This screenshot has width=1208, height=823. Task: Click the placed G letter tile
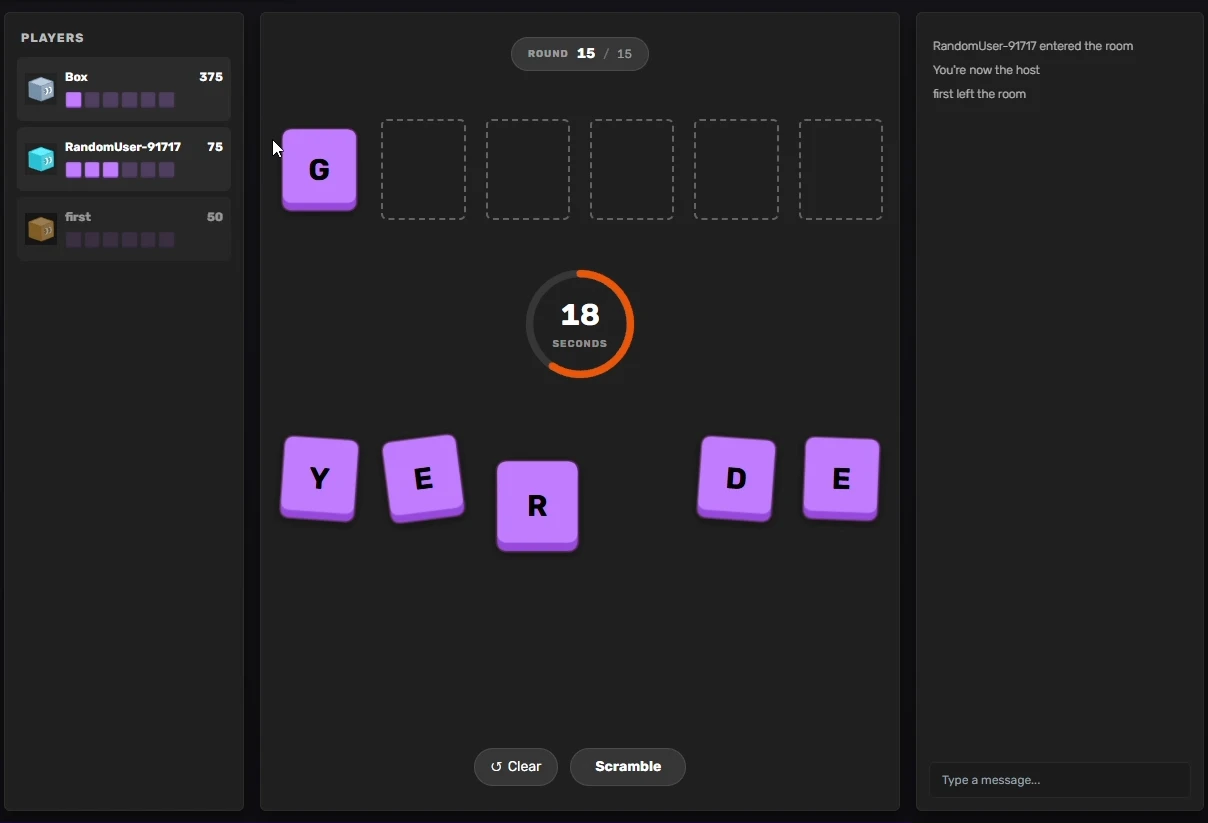point(319,169)
